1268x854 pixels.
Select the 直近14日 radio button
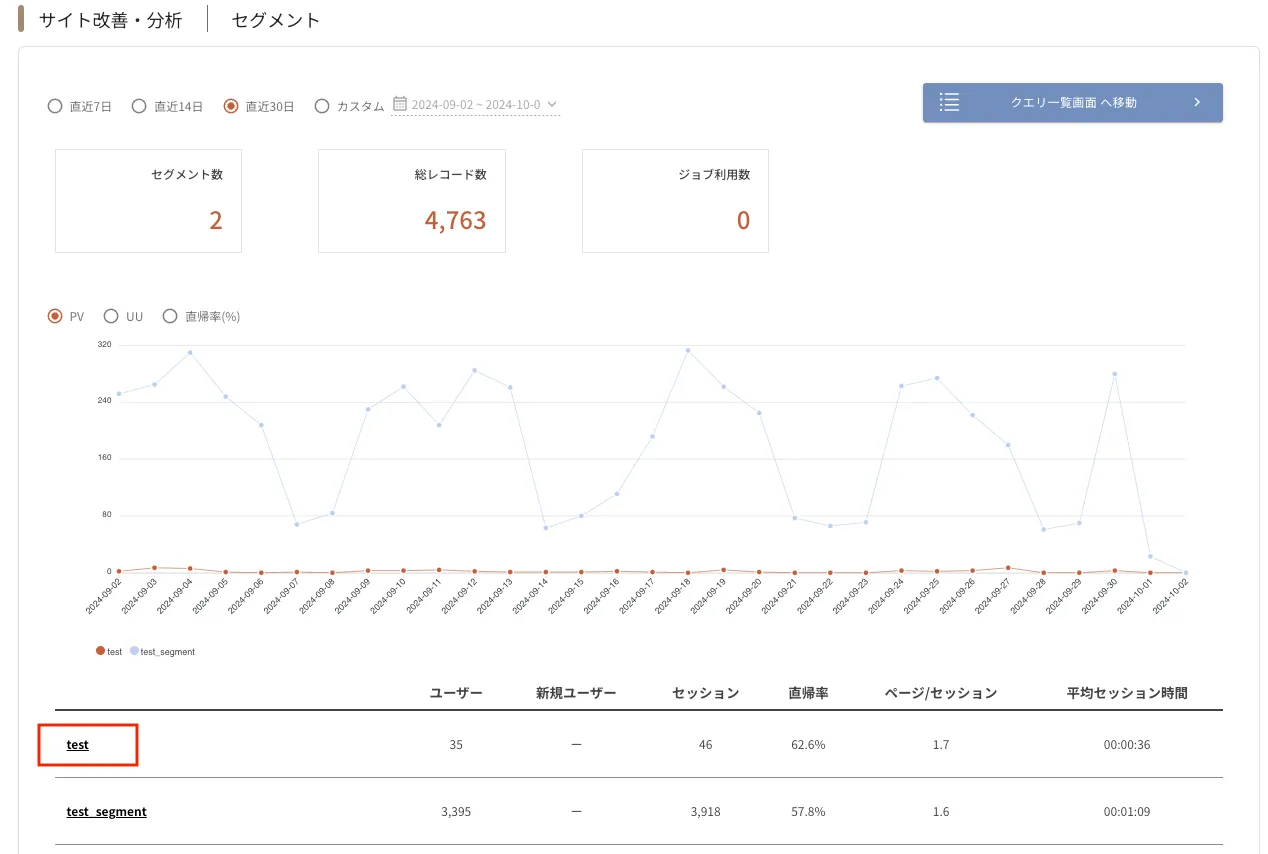(x=139, y=106)
